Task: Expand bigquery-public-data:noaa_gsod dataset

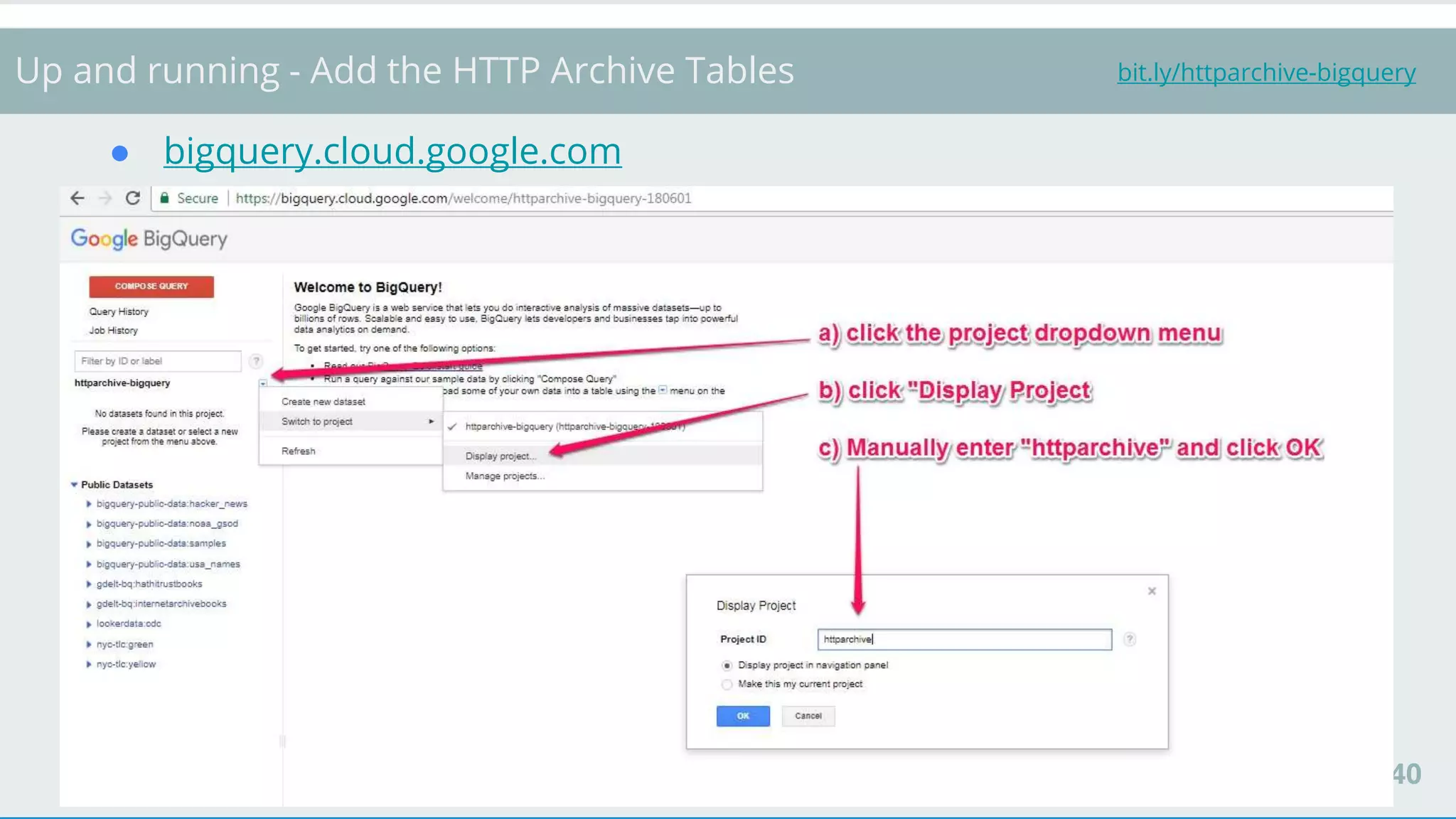Action: (x=89, y=524)
